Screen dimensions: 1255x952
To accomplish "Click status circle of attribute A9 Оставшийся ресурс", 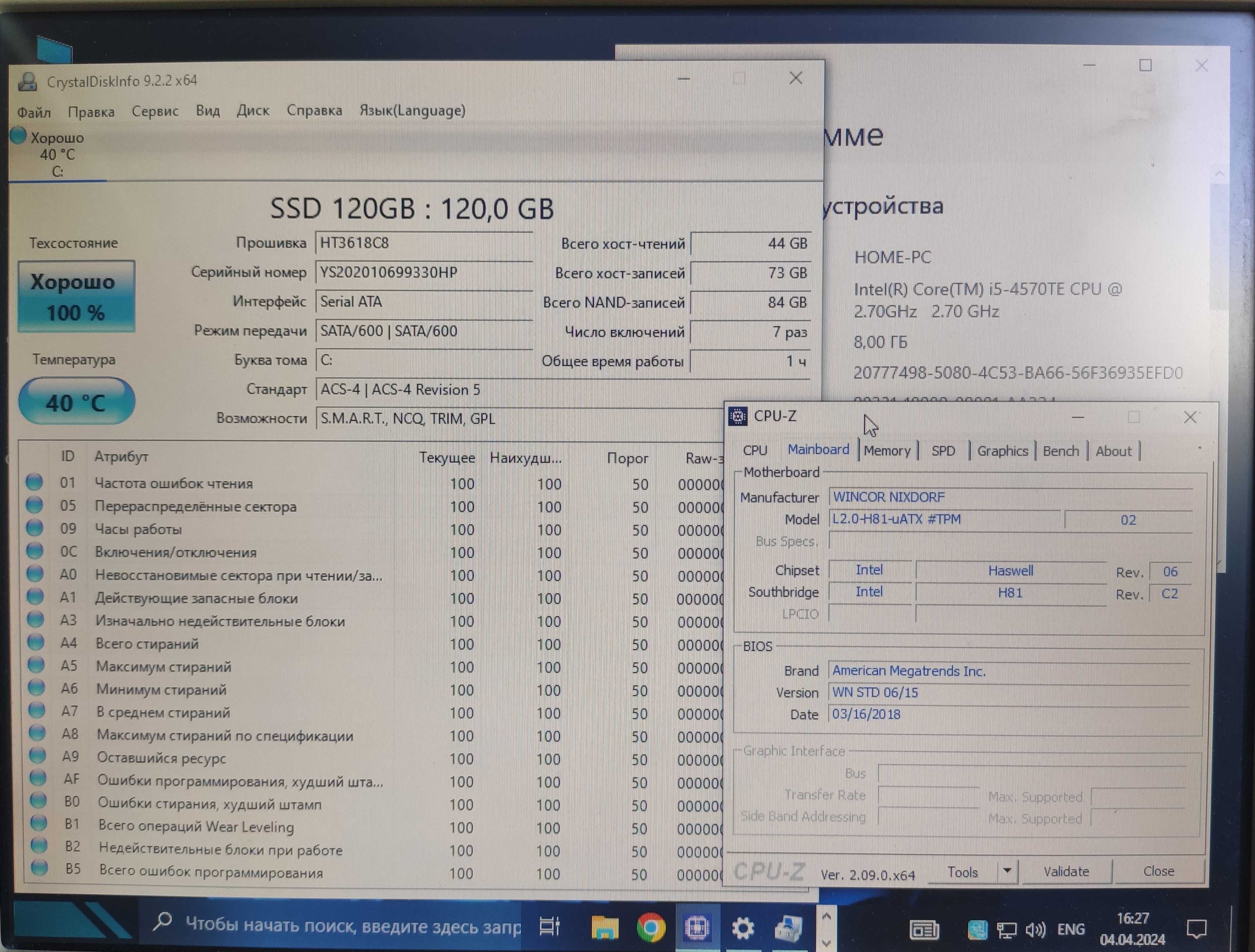I will 37,756.
